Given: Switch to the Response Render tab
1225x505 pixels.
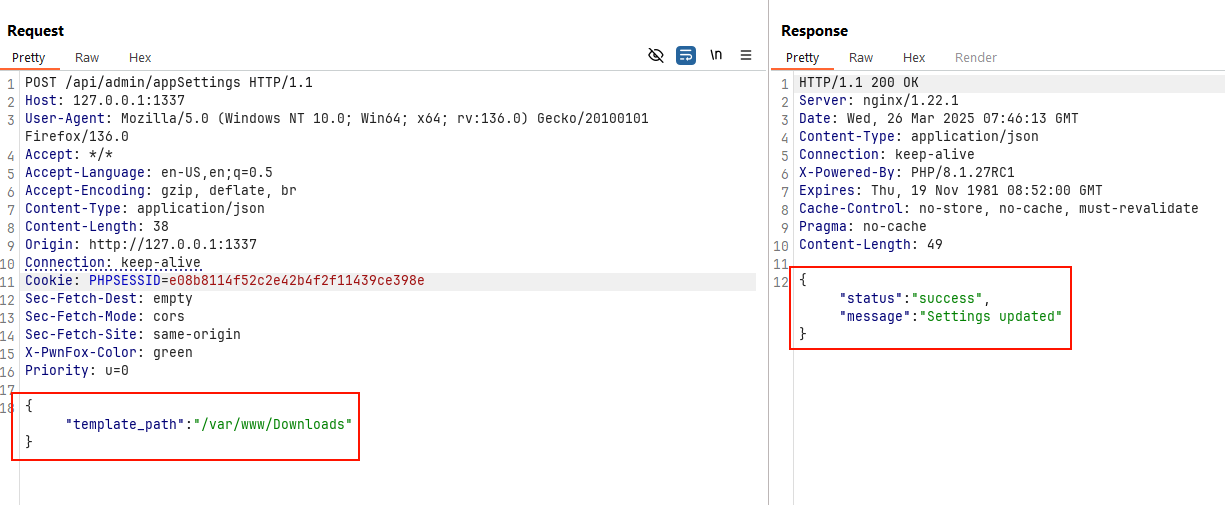Looking at the screenshot, I should [976, 58].
